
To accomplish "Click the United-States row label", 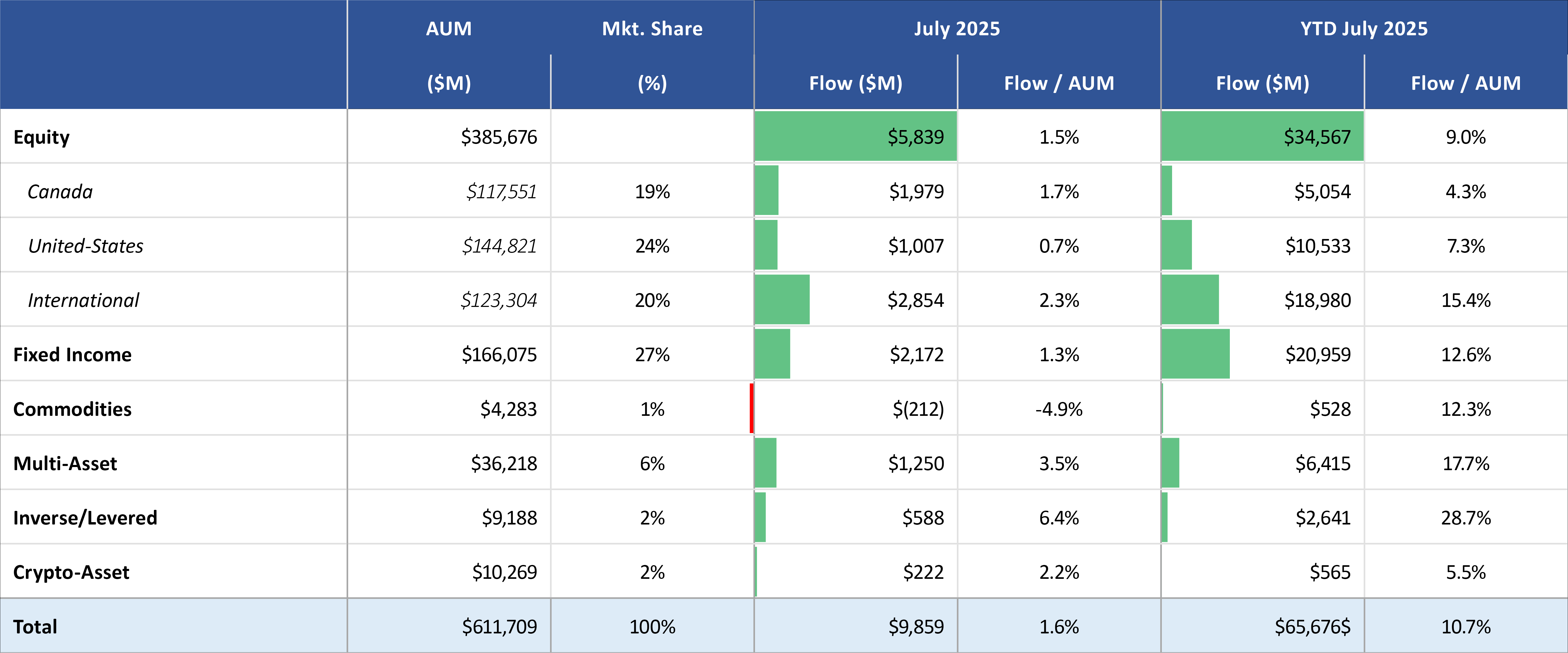I will point(85,246).
